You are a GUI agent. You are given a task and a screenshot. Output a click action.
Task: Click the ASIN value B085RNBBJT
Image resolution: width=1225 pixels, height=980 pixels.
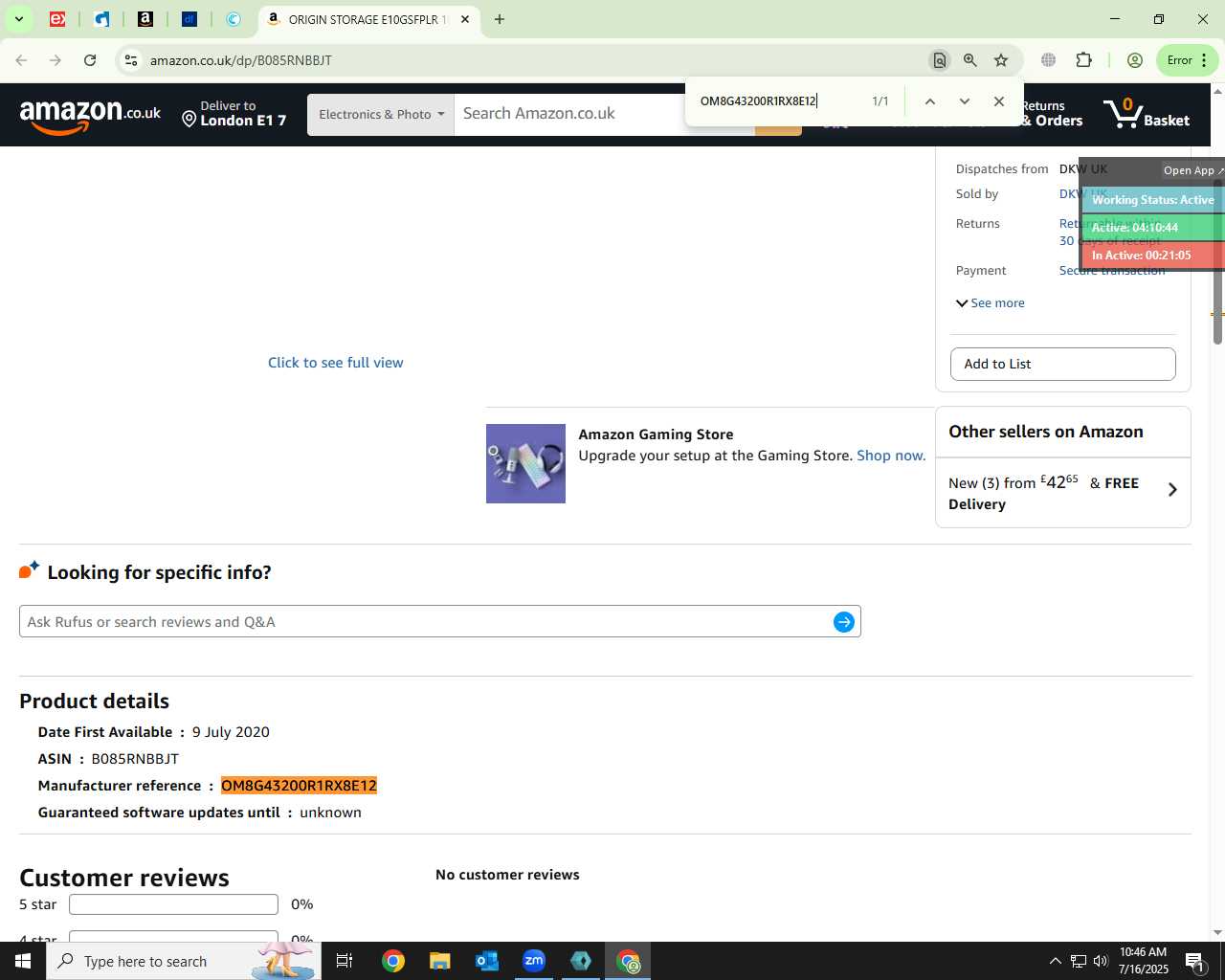pyautogui.click(x=135, y=759)
